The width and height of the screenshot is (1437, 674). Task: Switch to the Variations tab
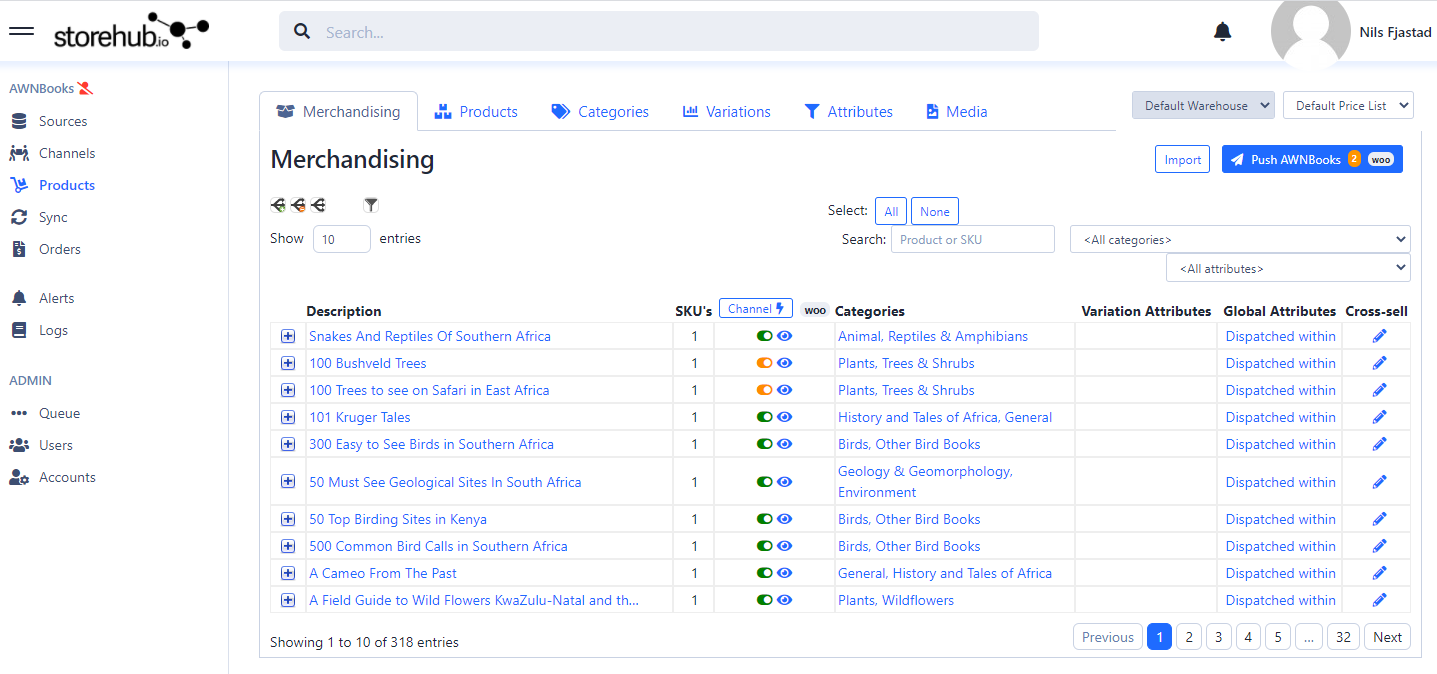coord(726,112)
